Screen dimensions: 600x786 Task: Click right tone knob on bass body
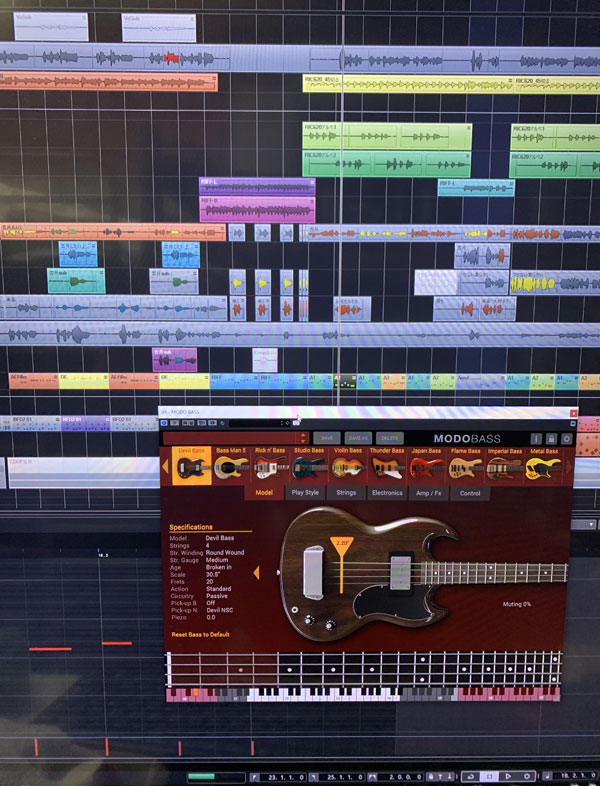[x=329, y=625]
